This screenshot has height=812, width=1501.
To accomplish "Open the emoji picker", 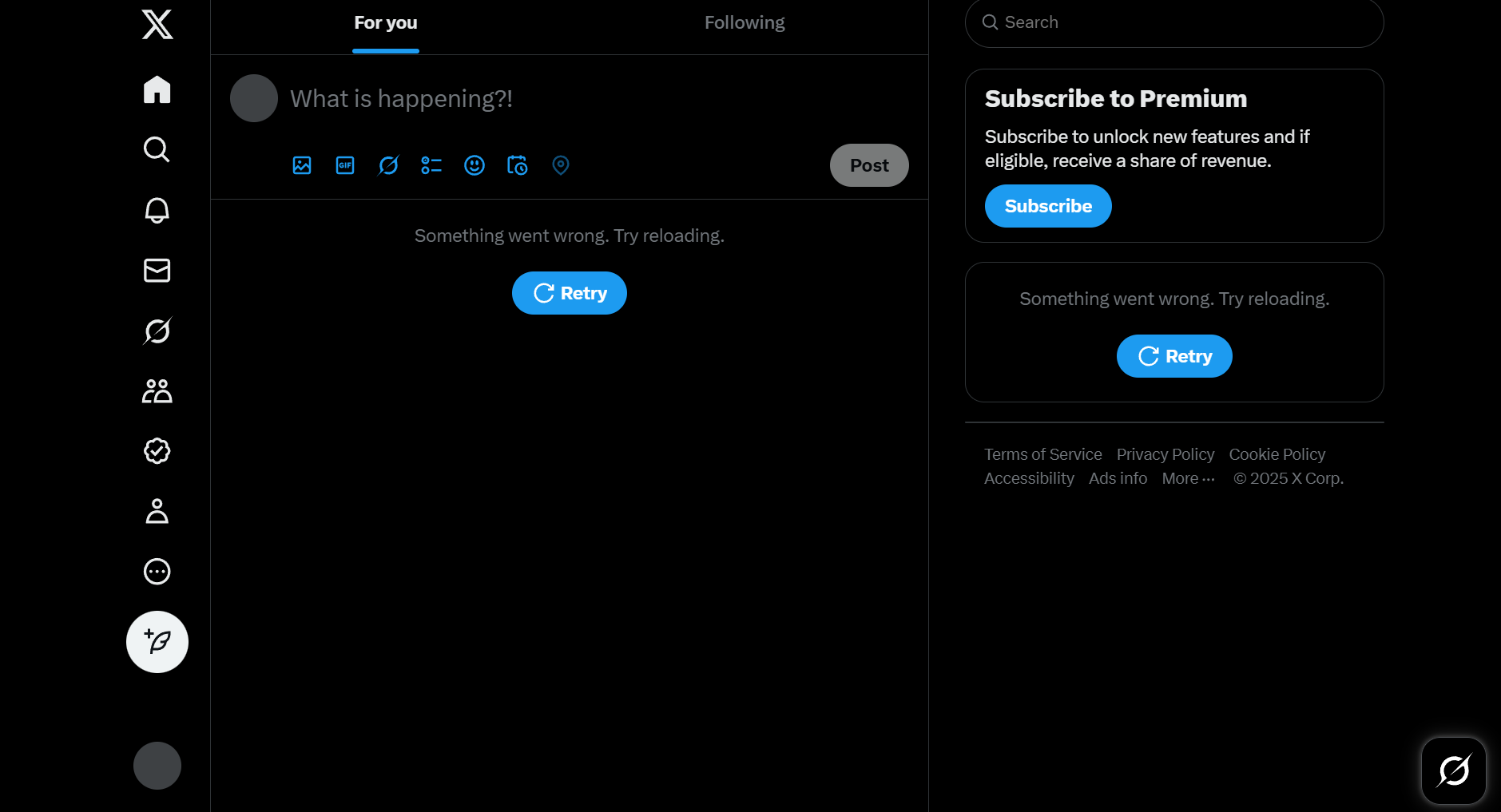I will 475,165.
